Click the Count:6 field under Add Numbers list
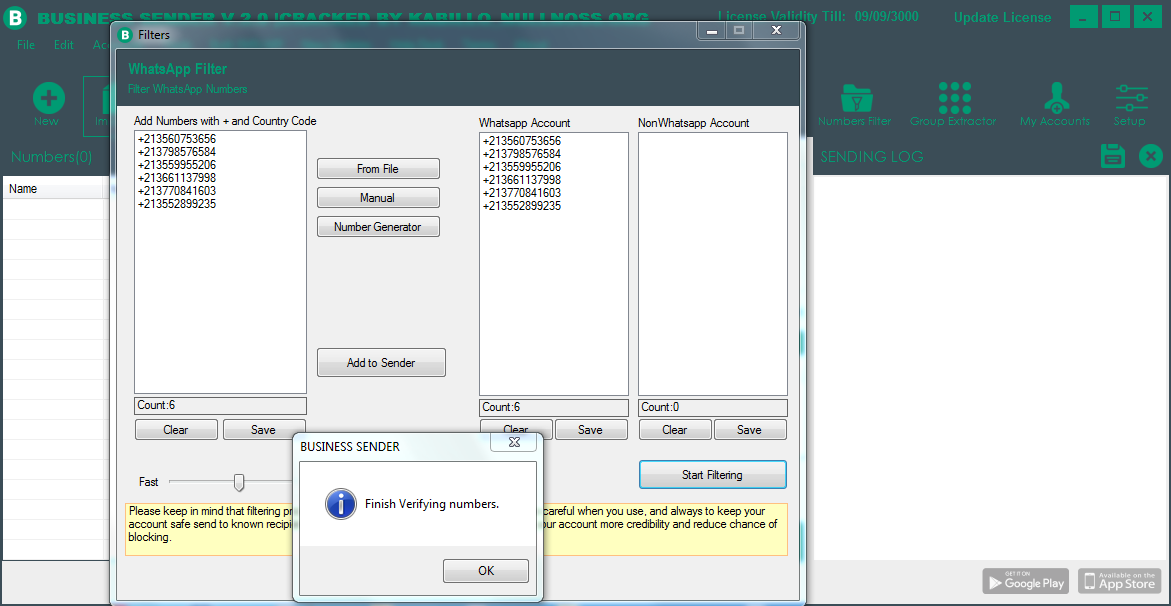Viewport: 1171px width, 606px height. click(x=220, y=406)
